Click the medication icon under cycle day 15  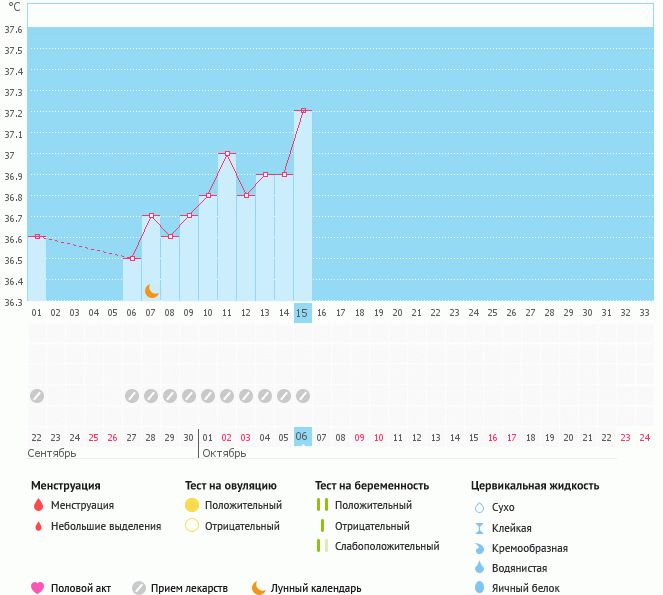point(303,396)
